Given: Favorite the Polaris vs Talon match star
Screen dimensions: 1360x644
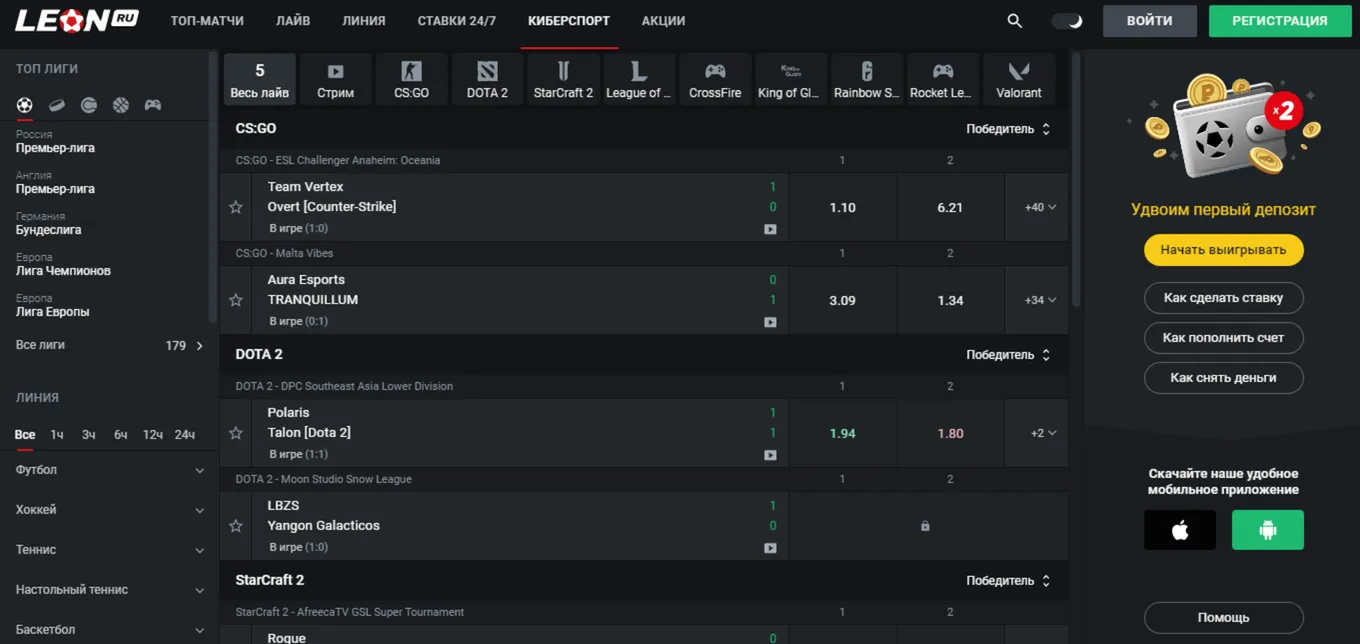Looking at the screenshot, I should point(236,433).
